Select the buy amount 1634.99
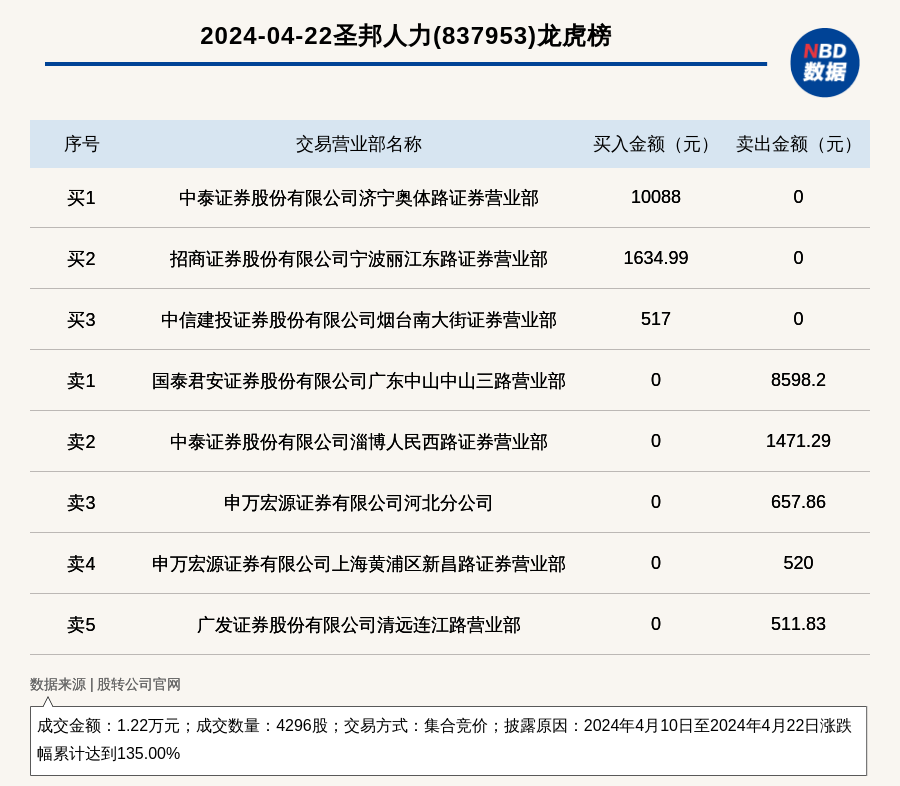This screenshot has height=786, width=900. 655,258
